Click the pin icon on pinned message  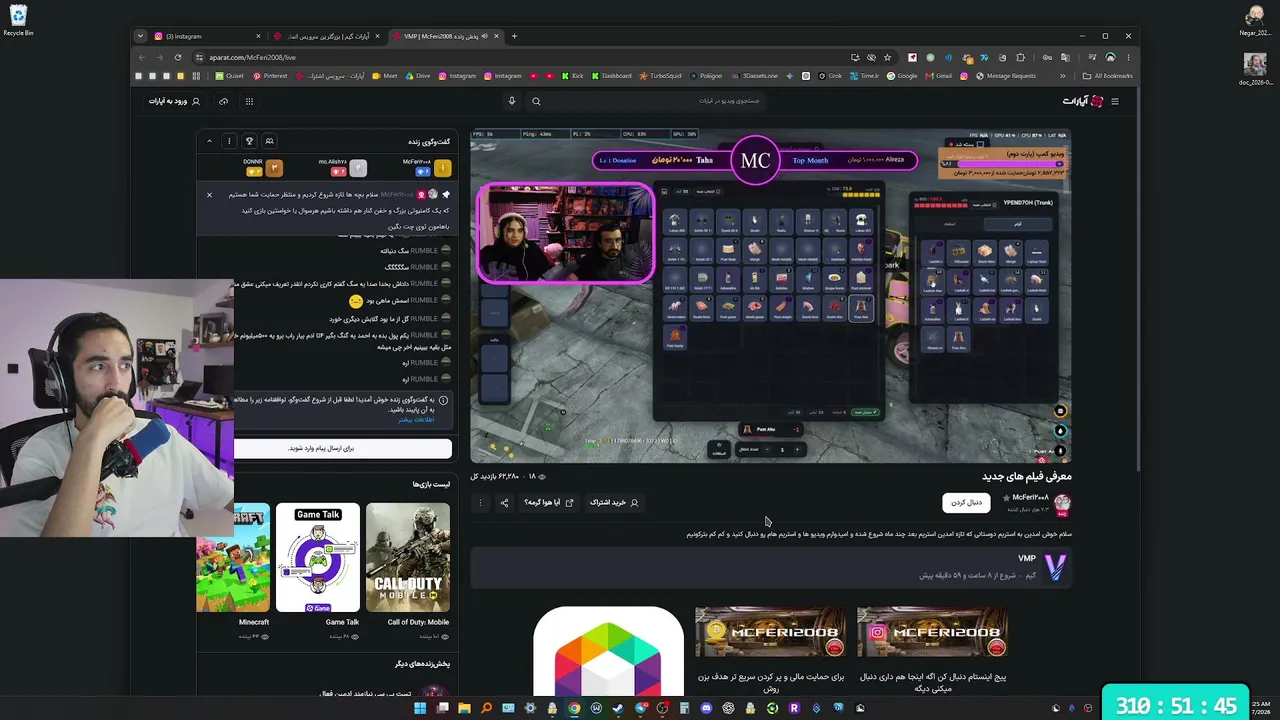446,194
